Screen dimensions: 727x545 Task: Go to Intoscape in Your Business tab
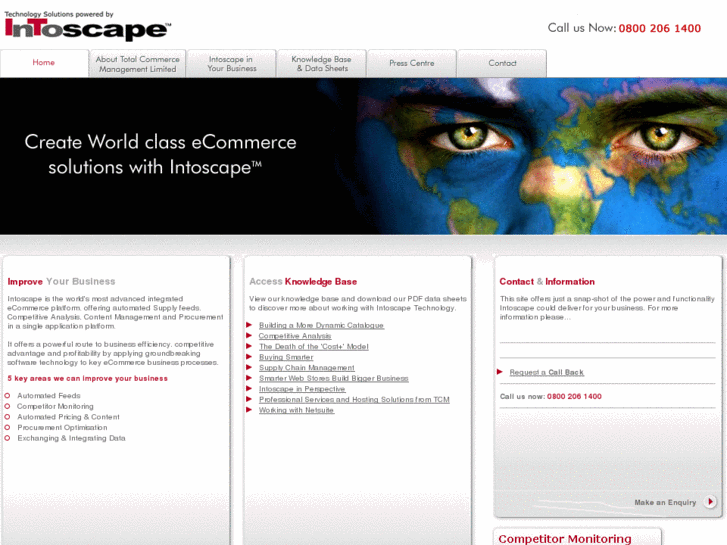[x=231, y=64]
